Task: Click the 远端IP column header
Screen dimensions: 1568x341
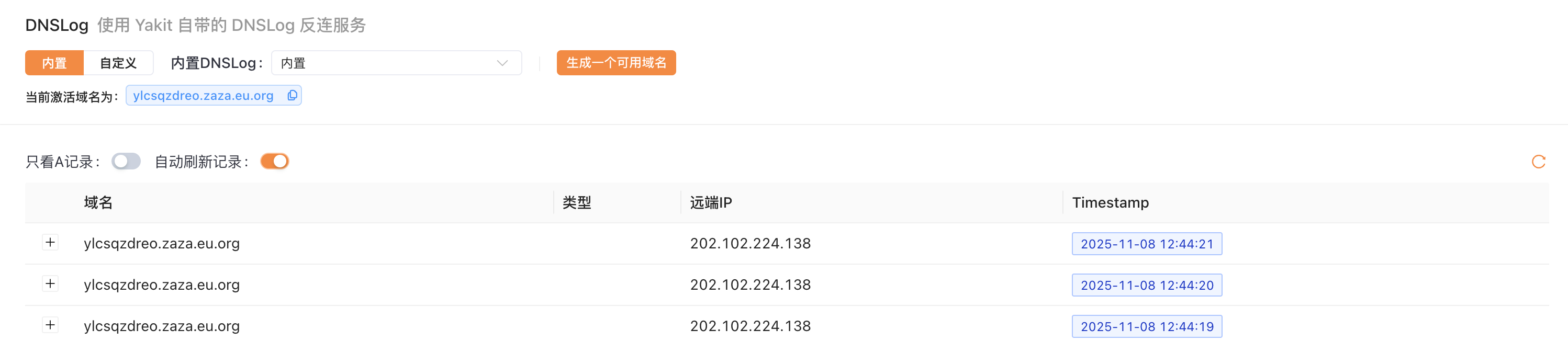Action: (x=710, y=202)
